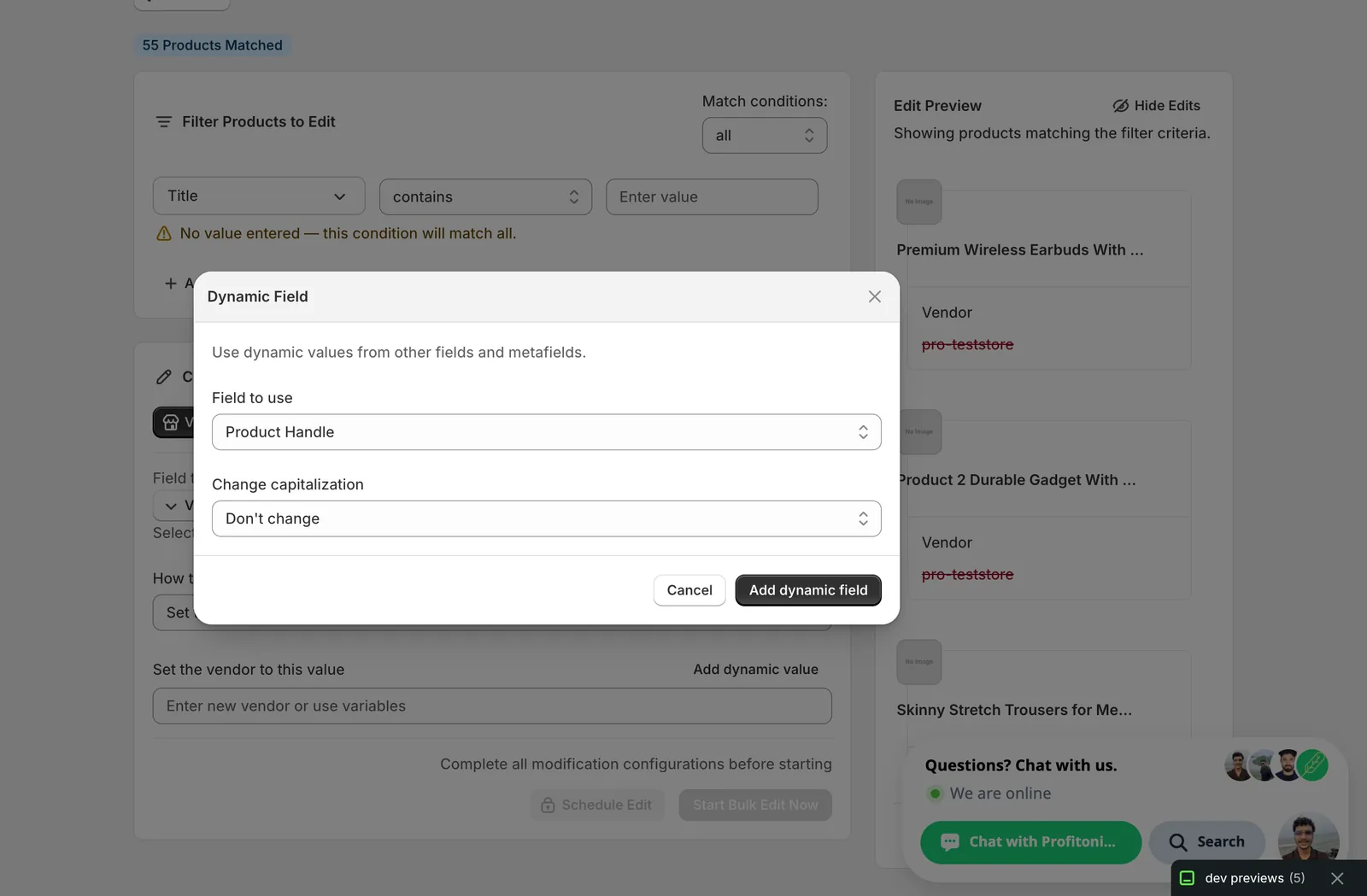Close the dev previews bar

coord(1337,878)
